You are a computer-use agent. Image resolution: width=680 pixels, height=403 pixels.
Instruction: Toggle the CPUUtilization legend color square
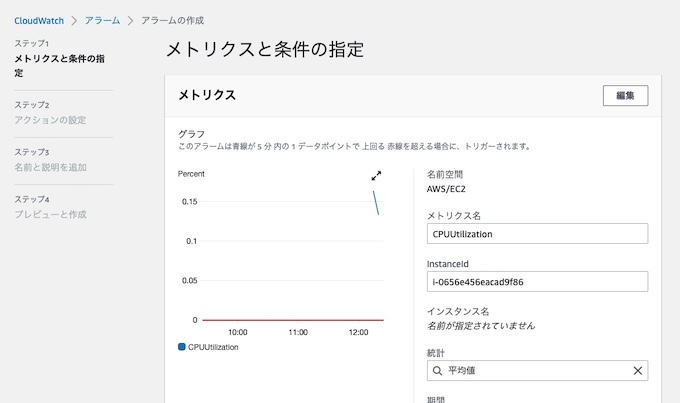[182, 347]
